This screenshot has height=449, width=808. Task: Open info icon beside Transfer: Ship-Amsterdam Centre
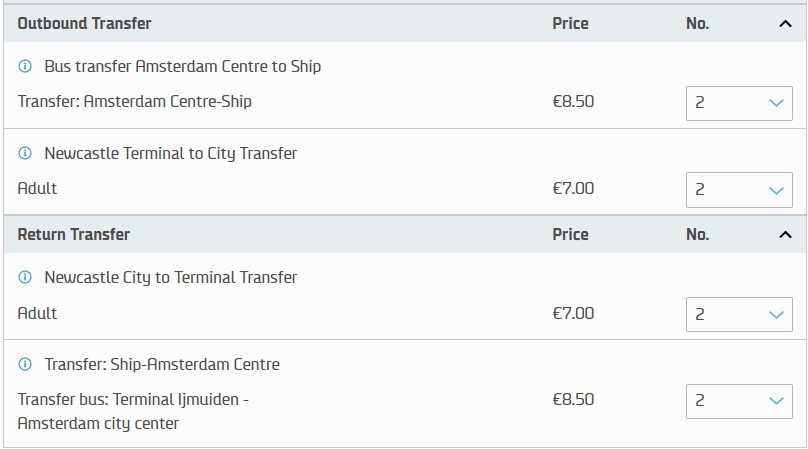(x=25, y=364)
